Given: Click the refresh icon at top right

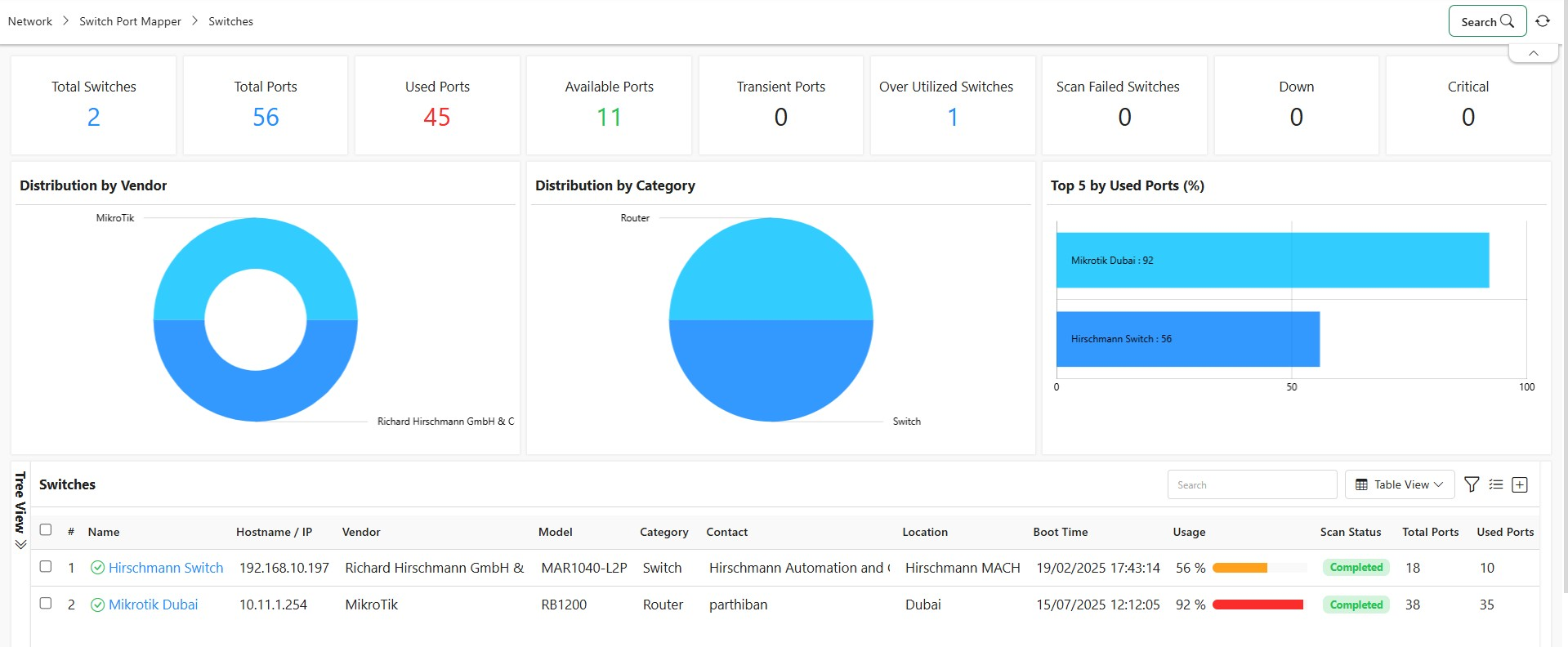Looking at the screenshot, I should 1542,21.
